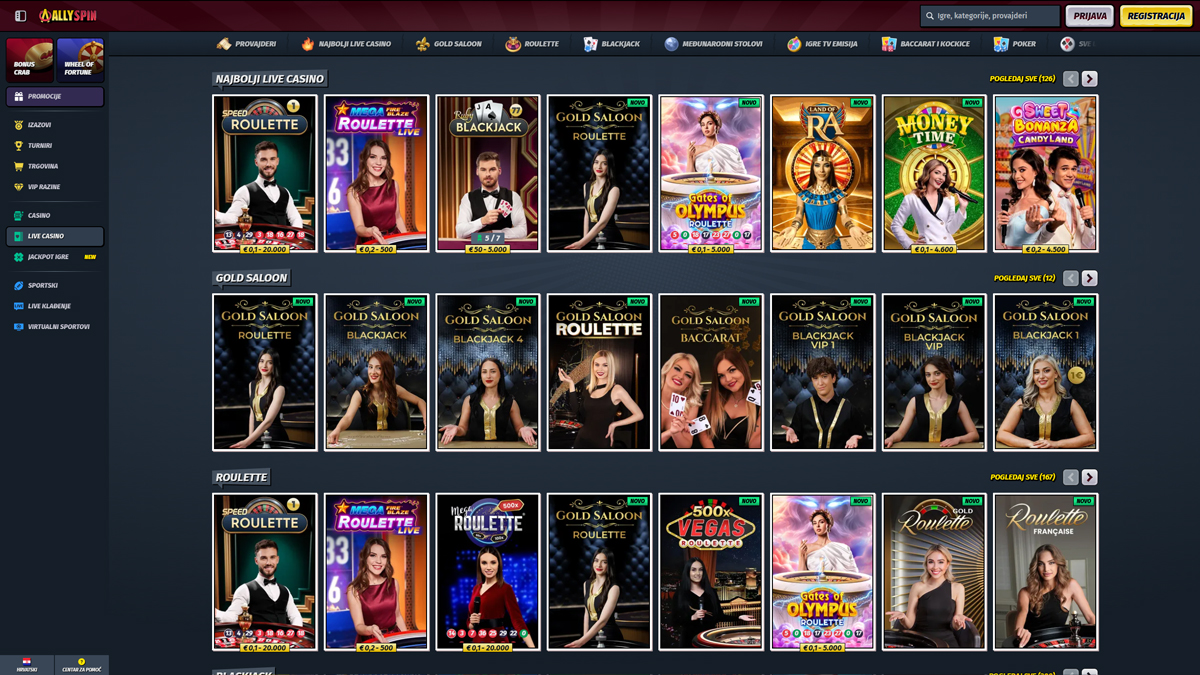Viewport: 1200px width, 675px height.
Task: Open Mega Fire Blaze Roulette in Roulette row
Action: tap(377, 572)
